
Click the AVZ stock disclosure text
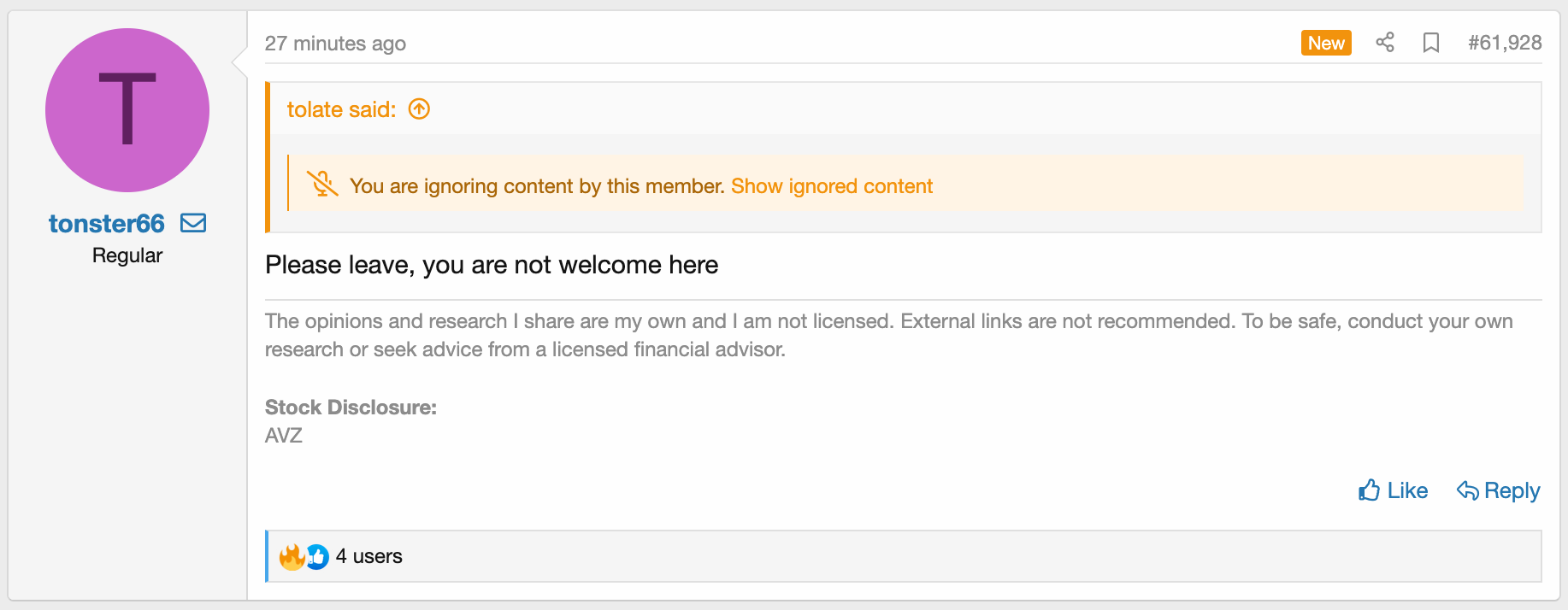click(x=284, y=436)
